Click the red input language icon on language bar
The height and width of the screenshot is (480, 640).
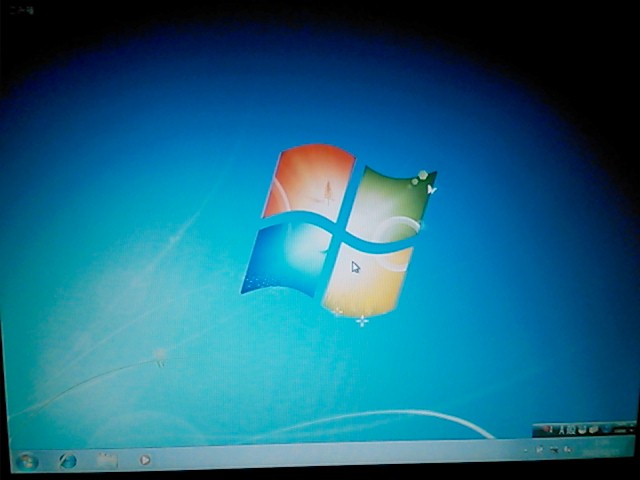click(x=547, y=429)
